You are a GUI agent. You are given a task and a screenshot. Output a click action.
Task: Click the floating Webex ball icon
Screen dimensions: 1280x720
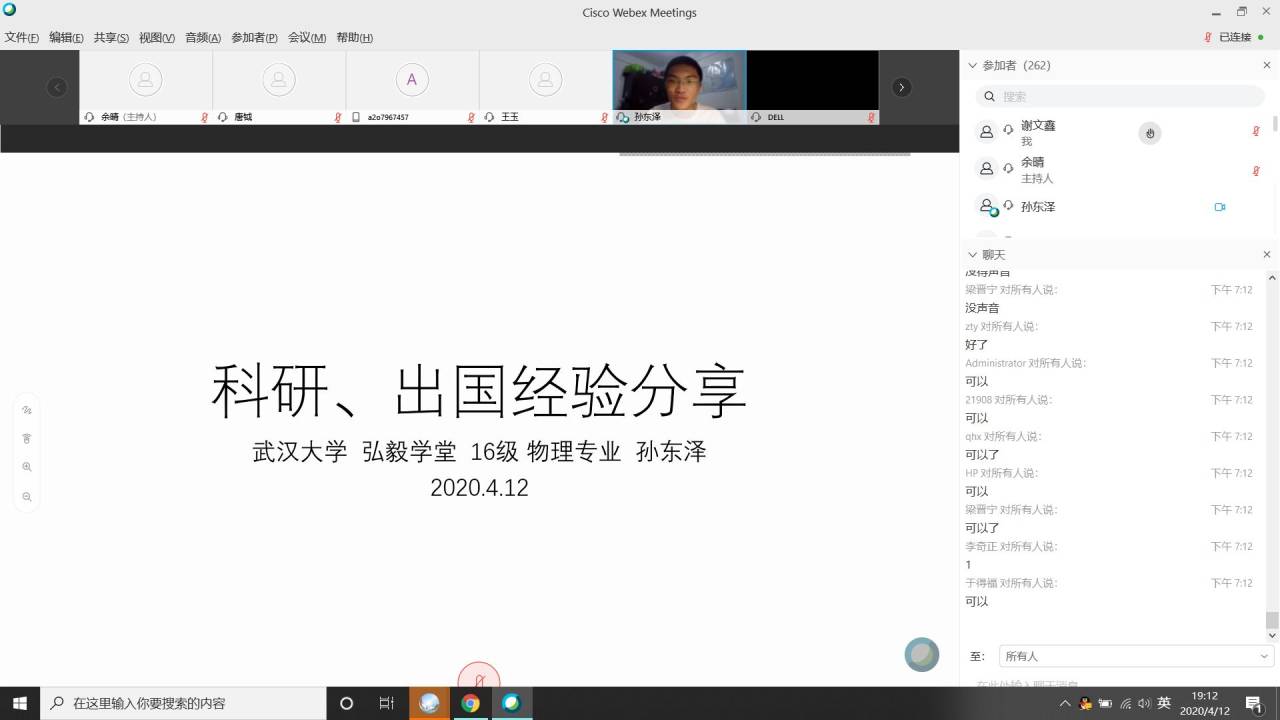click(922, 655)
